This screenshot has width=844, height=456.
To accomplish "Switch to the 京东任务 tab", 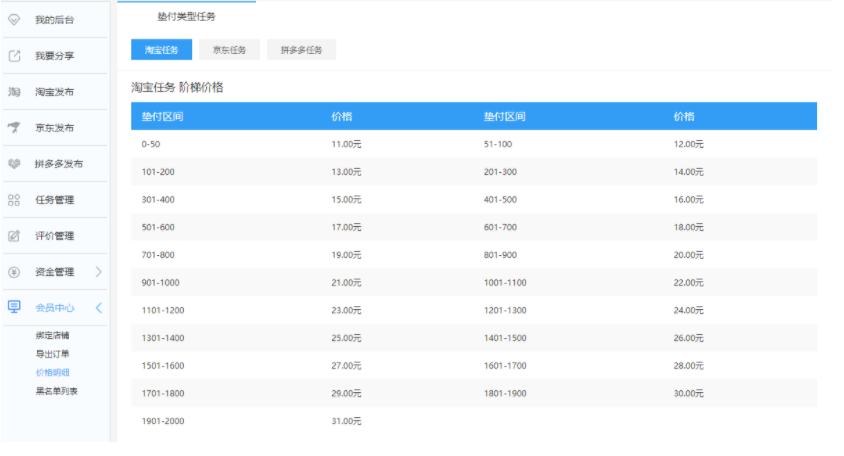I will coord(229,50).
